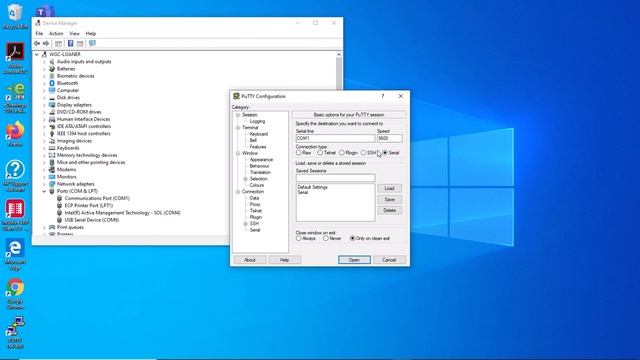The image size is (640, 360).
Task: Click the PuTTY Configuration title bar icon
Action: pos(236,96)
